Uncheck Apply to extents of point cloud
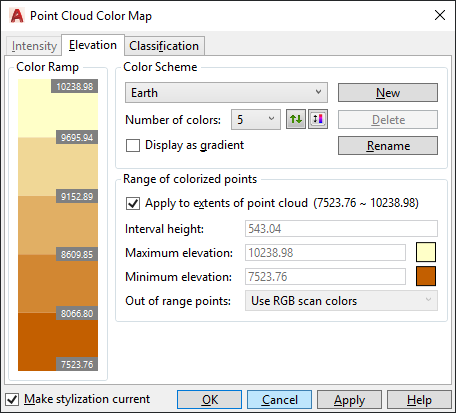This screenshot has width=456, height=413. (x=133, y=203)
